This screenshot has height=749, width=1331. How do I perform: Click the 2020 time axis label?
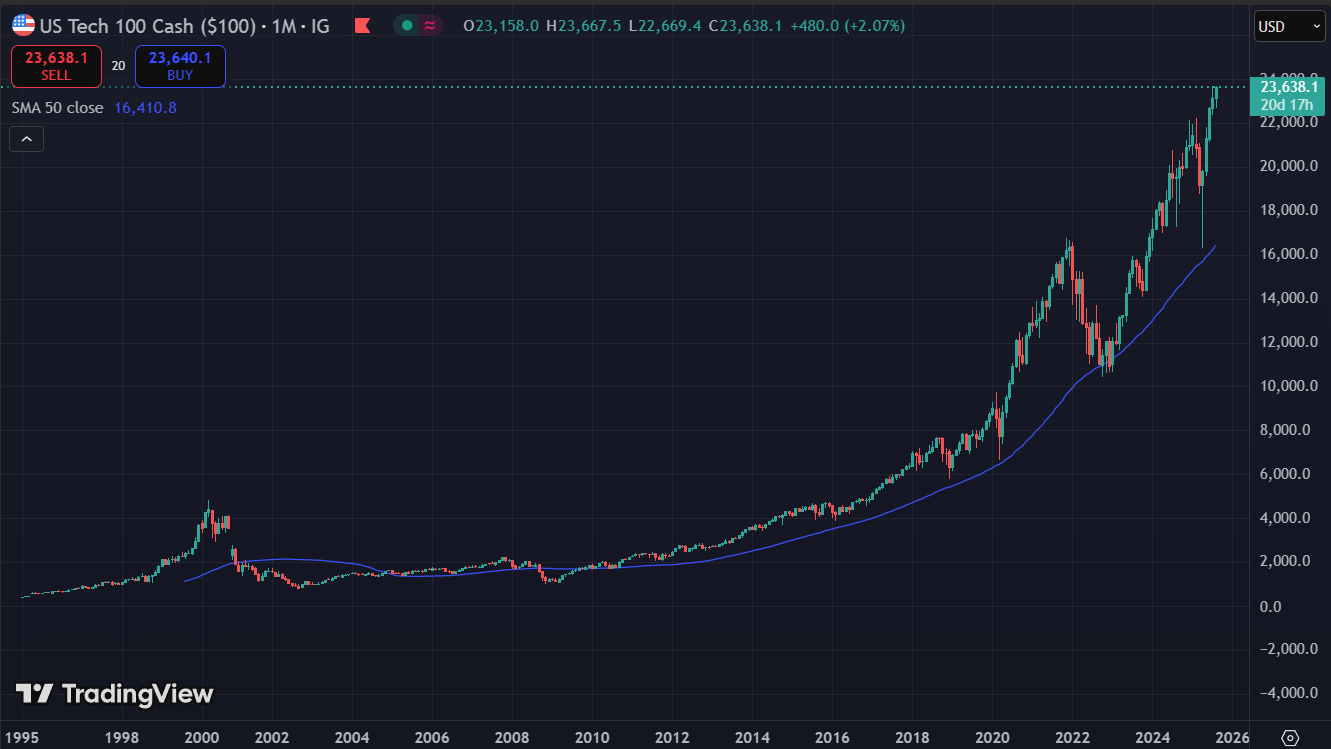point(992,737)
